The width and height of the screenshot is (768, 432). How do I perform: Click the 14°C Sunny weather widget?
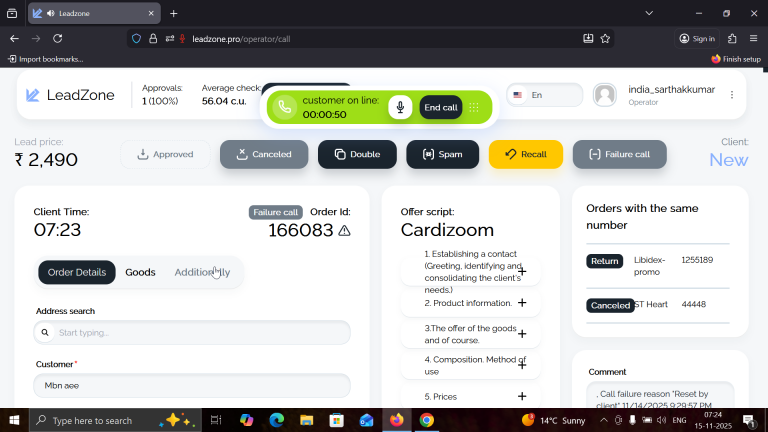[x=553, y=420]
